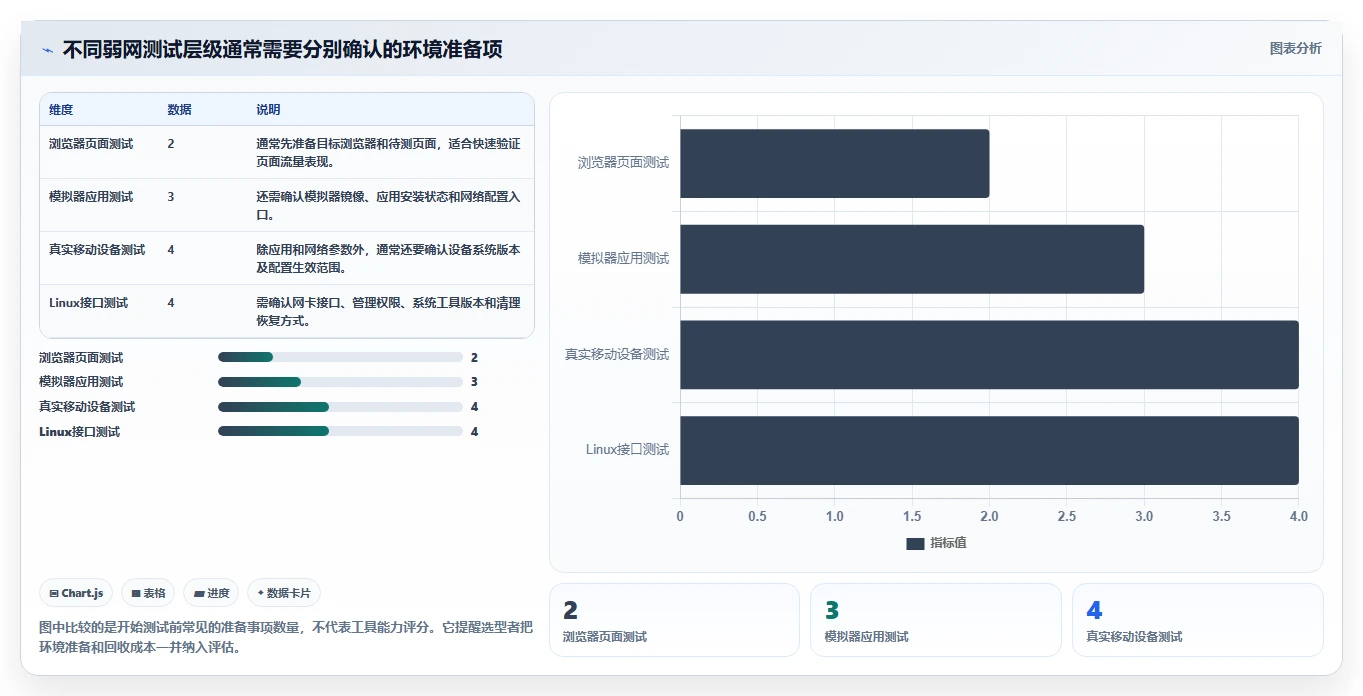Image resolution: width=1363 pixels, height=696 pixels.
Task: Click the data card showing 4 真实移动设备测试
Action: 1198,620
